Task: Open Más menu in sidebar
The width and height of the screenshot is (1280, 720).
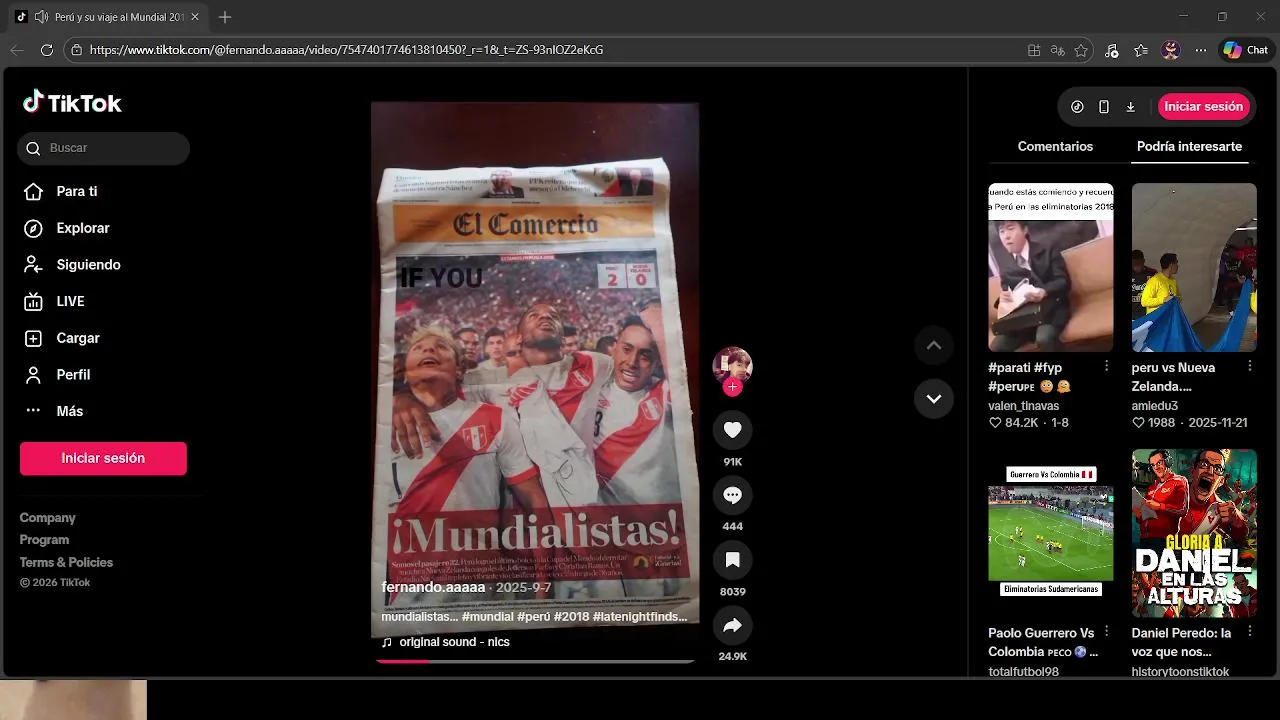Action: pyautogui.click(x=70, y=411)
